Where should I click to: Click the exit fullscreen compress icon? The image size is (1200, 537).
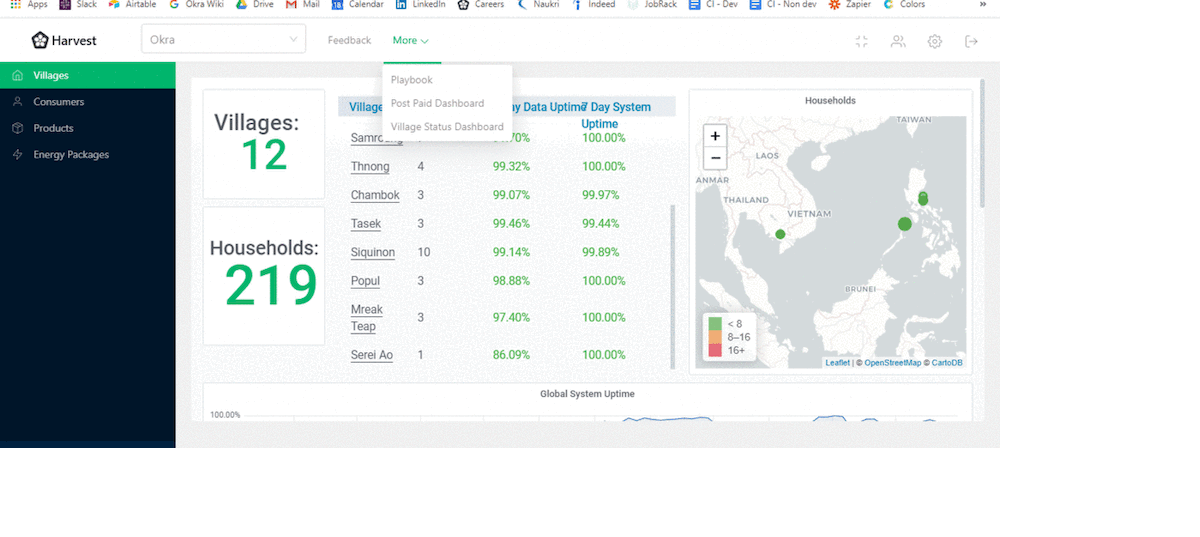pyautogui.click(x=862, y=41)
